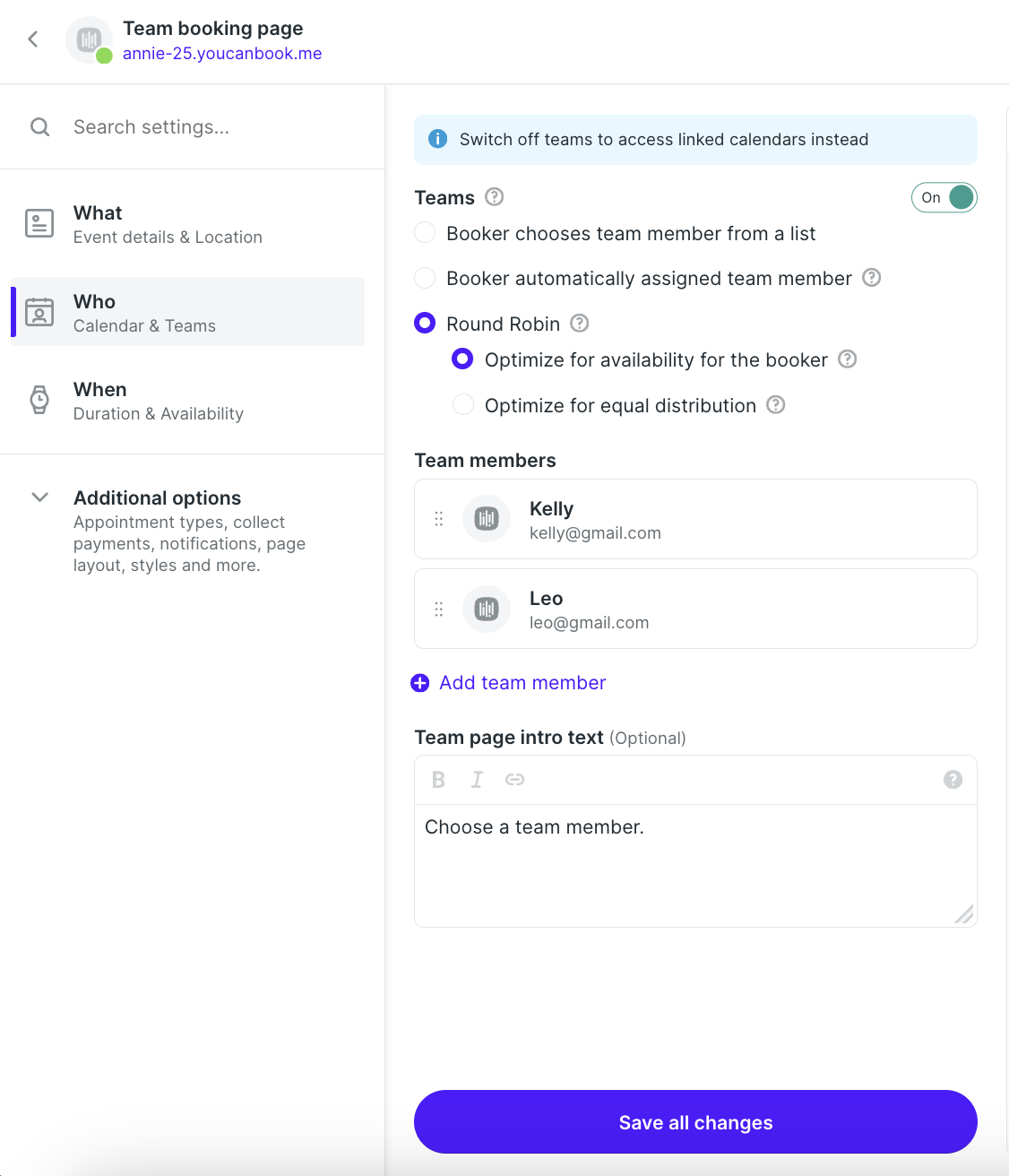Screen dimensions: 1009x1176
Task: Open the When section via watch icon
Action: [x=39, y=400]
